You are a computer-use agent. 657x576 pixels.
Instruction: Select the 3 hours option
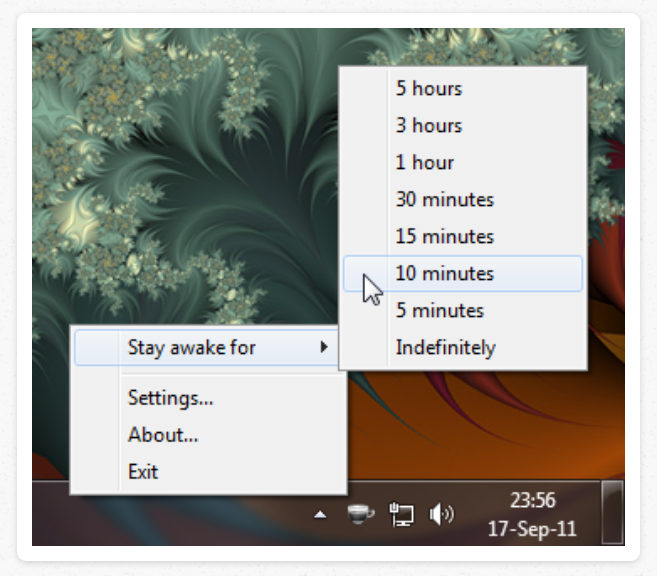[463, 125]
